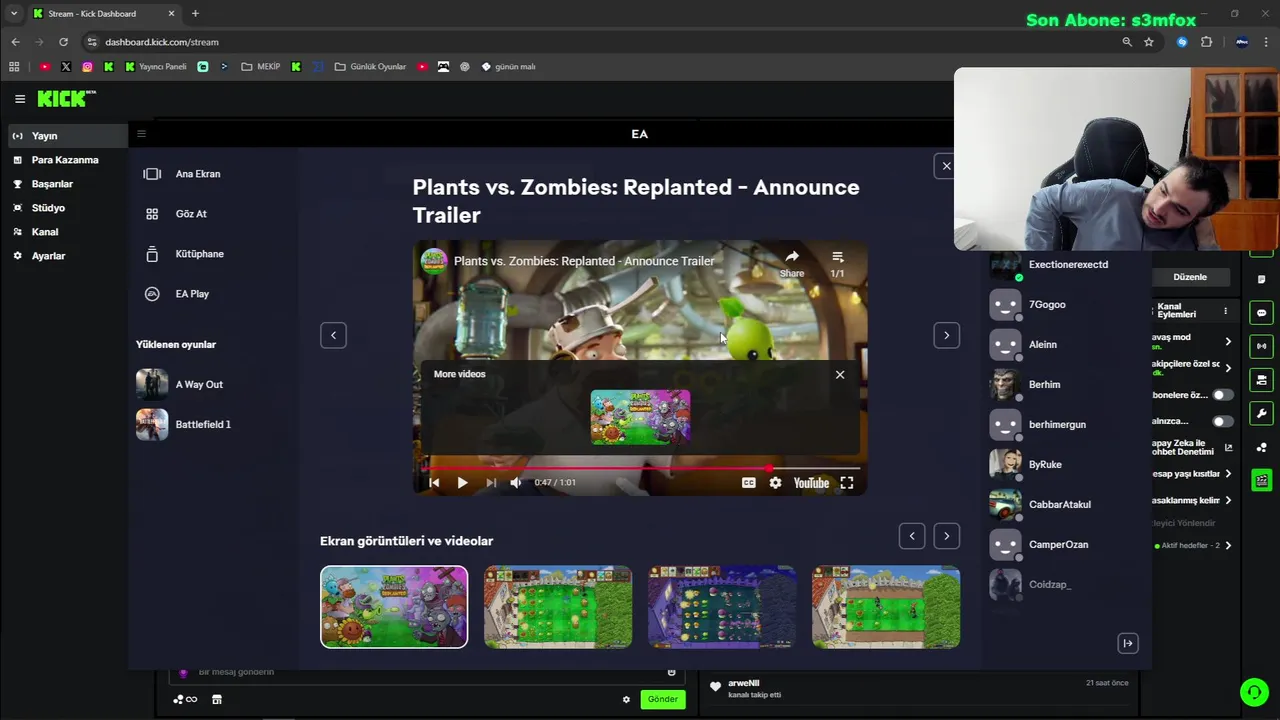Click the Düzenle button
Viewport: 1280px width, 720px height.
pos(1190,277)
